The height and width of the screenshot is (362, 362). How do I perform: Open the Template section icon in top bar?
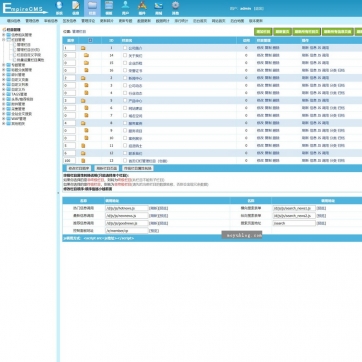coord(109,8)
